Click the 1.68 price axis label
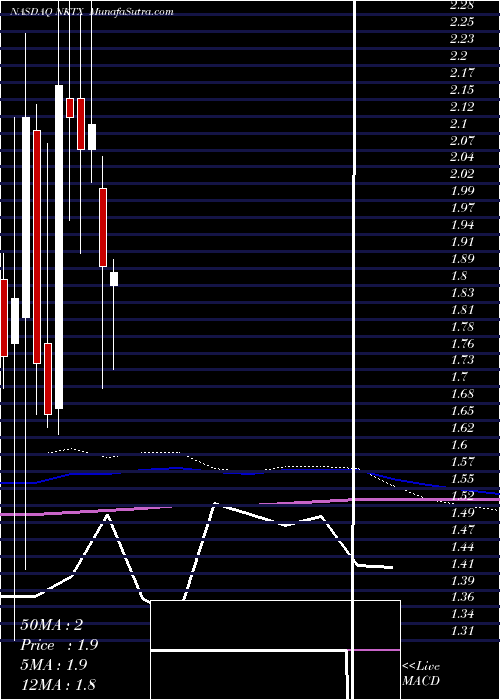This screenshot has height=700, width=500. [462, 394]
